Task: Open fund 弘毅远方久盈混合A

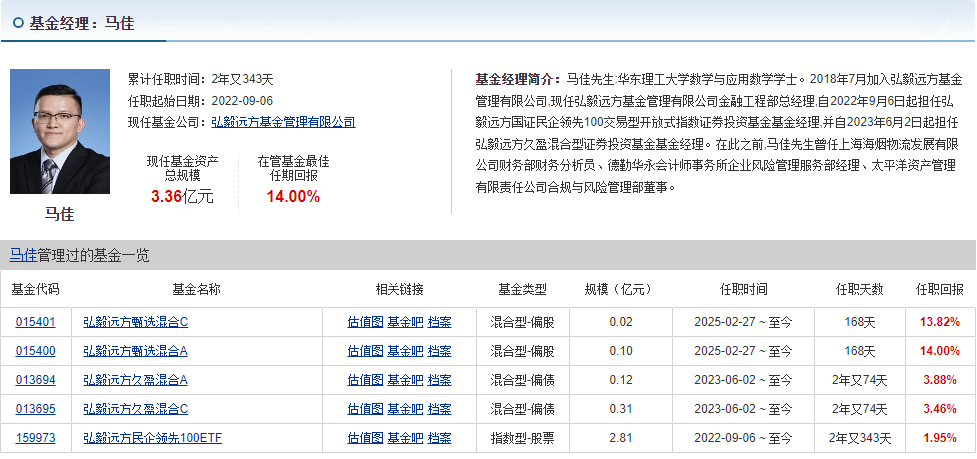Action: 135,380
